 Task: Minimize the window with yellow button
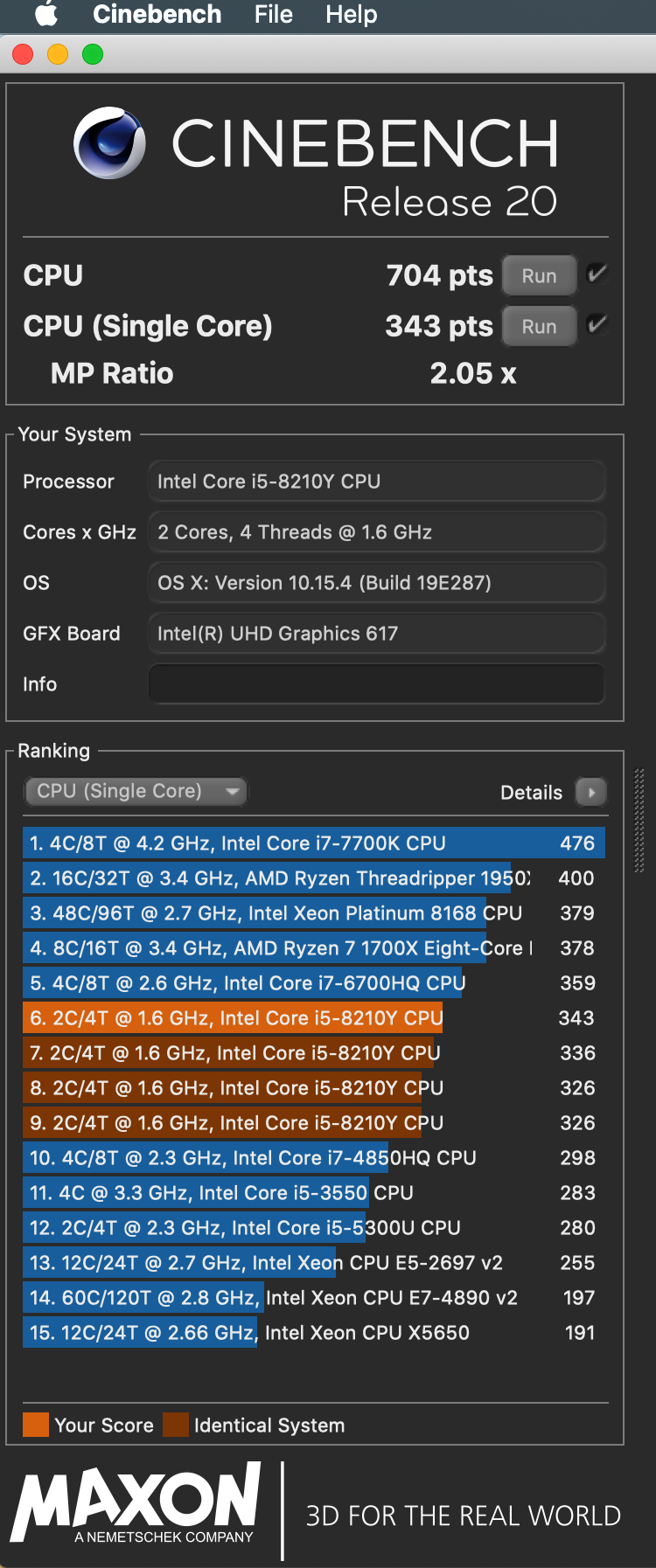pyautogui.click(x=58, y=54)
